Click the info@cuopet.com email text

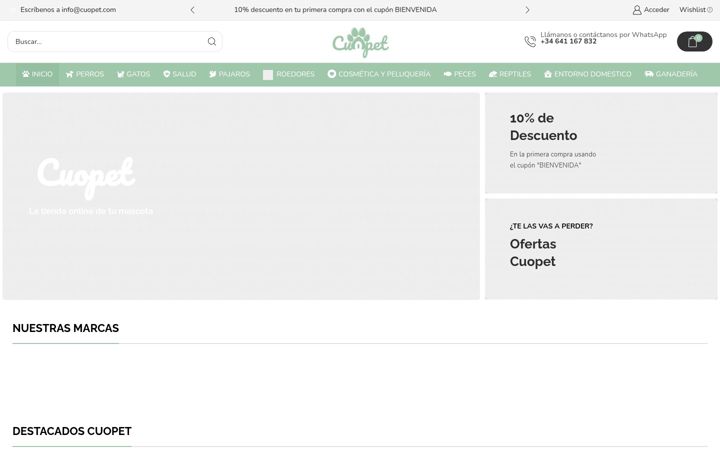(89, 10)
